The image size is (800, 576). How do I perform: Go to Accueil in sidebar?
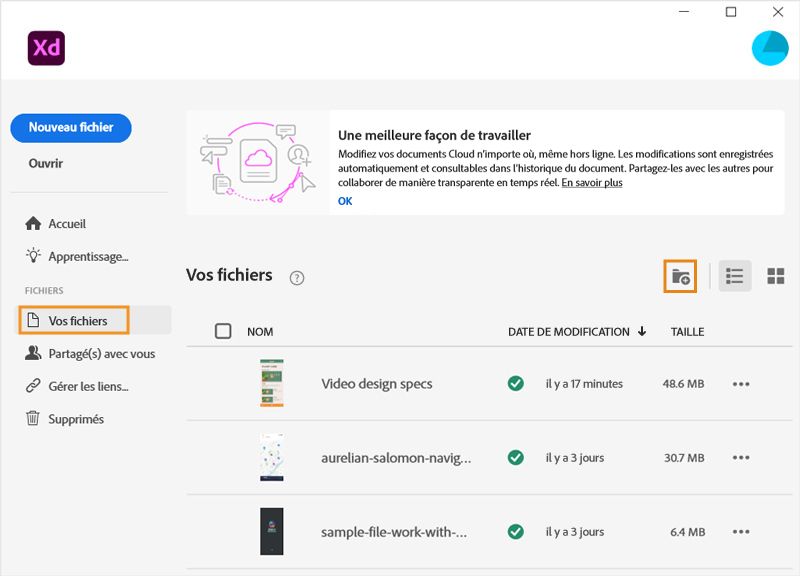(x=67, y=223)
